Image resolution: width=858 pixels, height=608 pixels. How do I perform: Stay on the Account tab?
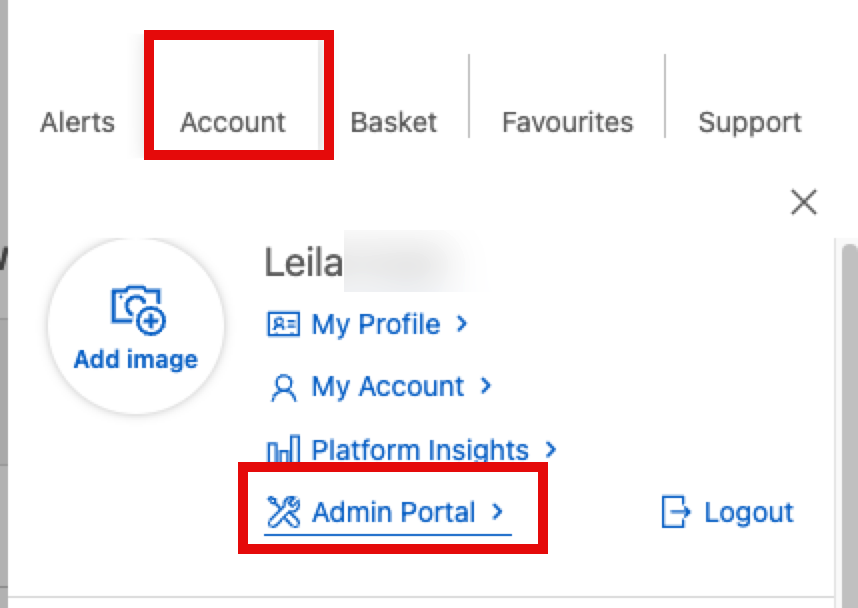[232, 122]
